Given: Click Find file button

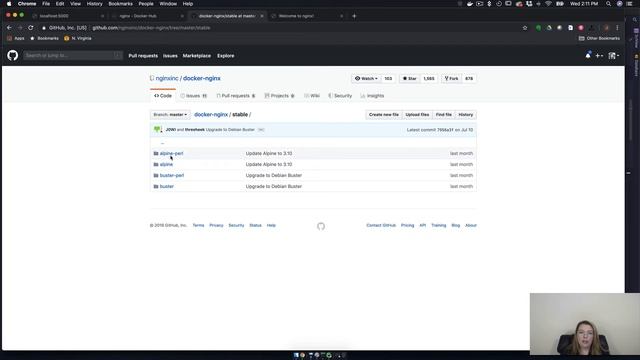Looking at the screenshot, I should 444,115.
